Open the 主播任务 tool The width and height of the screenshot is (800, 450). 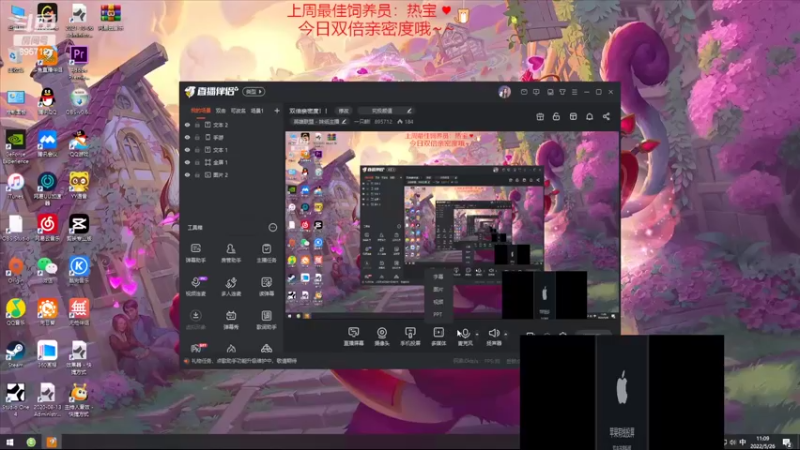[x=266, y=253]
